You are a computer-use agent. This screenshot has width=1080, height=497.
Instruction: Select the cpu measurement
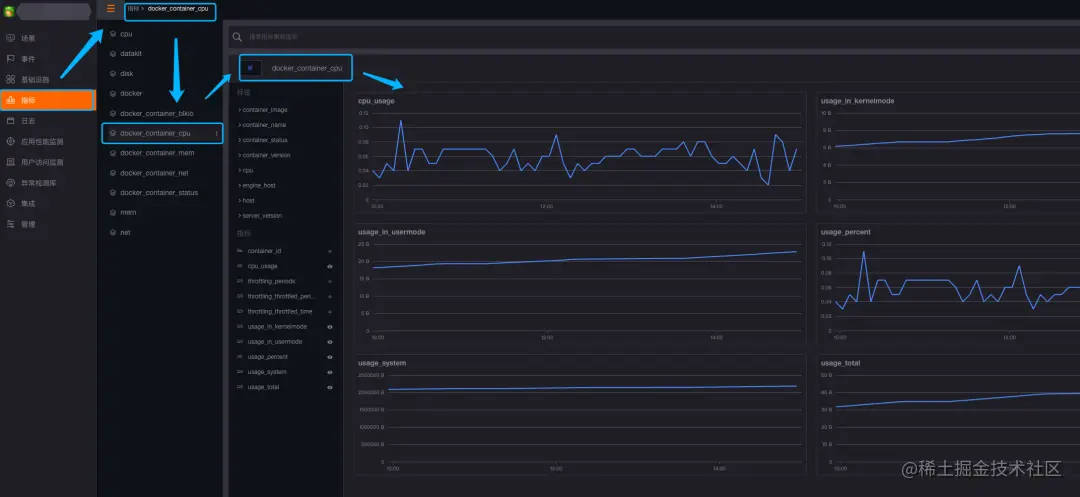pyautogui.click(x=126, y=34)
